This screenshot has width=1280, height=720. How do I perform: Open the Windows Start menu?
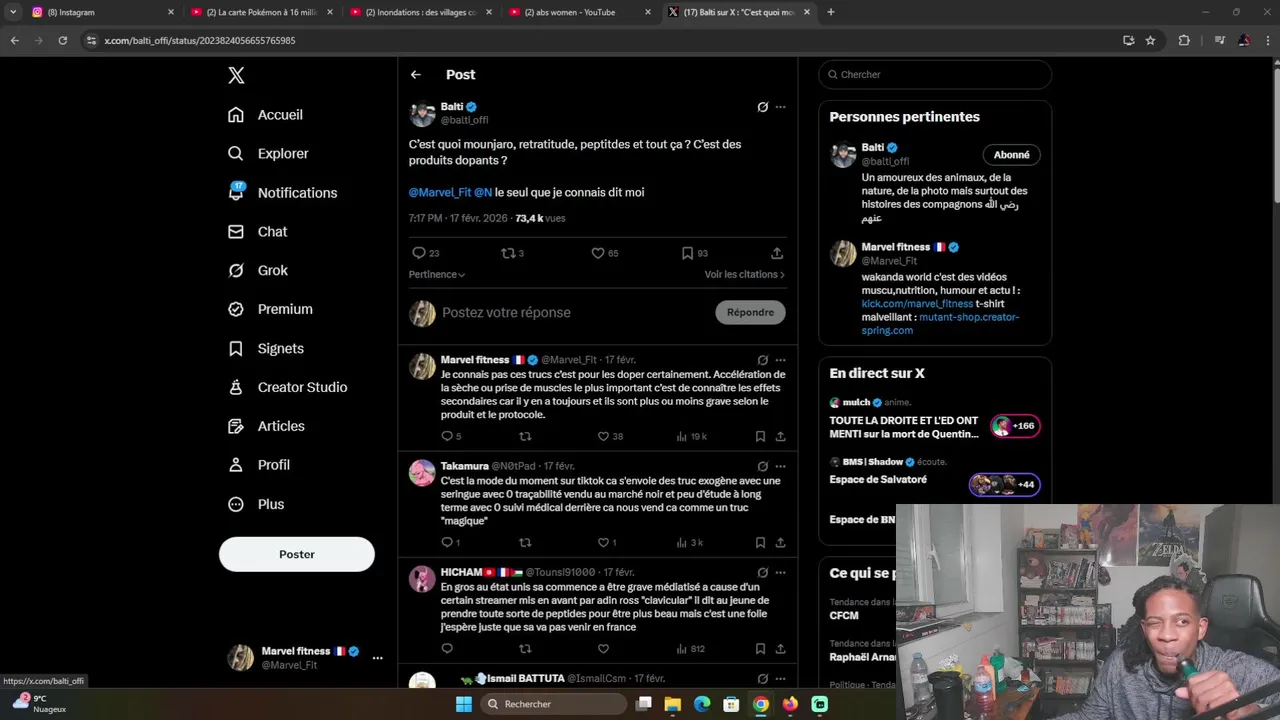click(463, 704)
